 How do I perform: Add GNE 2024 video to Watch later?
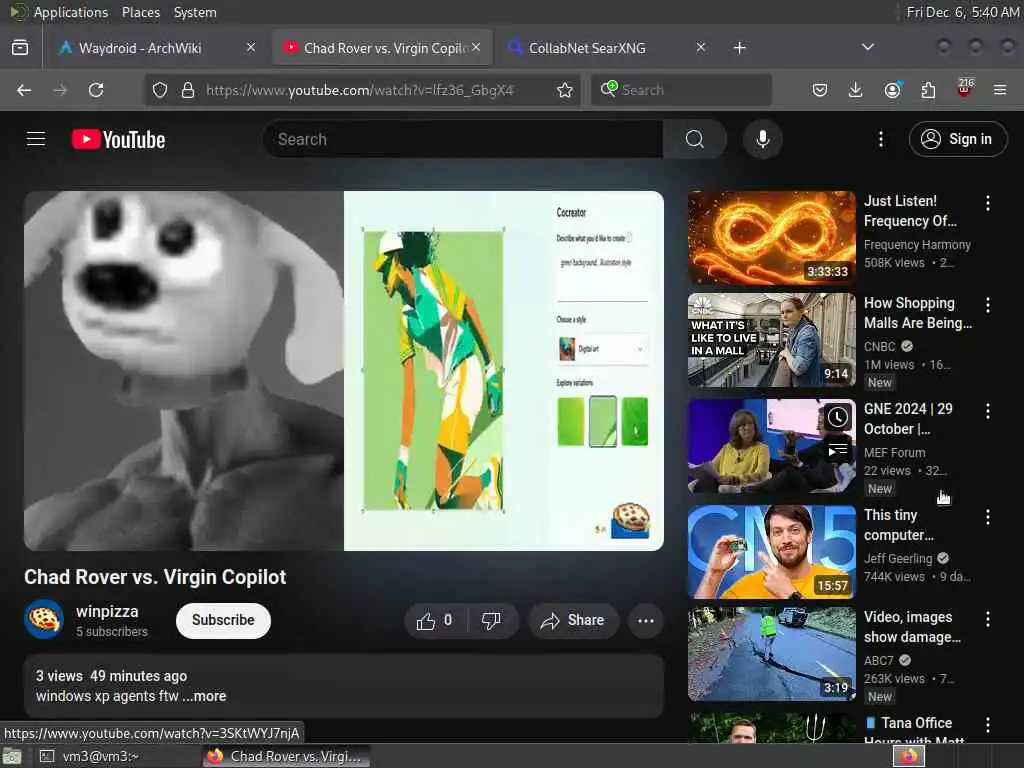(838, 417)
